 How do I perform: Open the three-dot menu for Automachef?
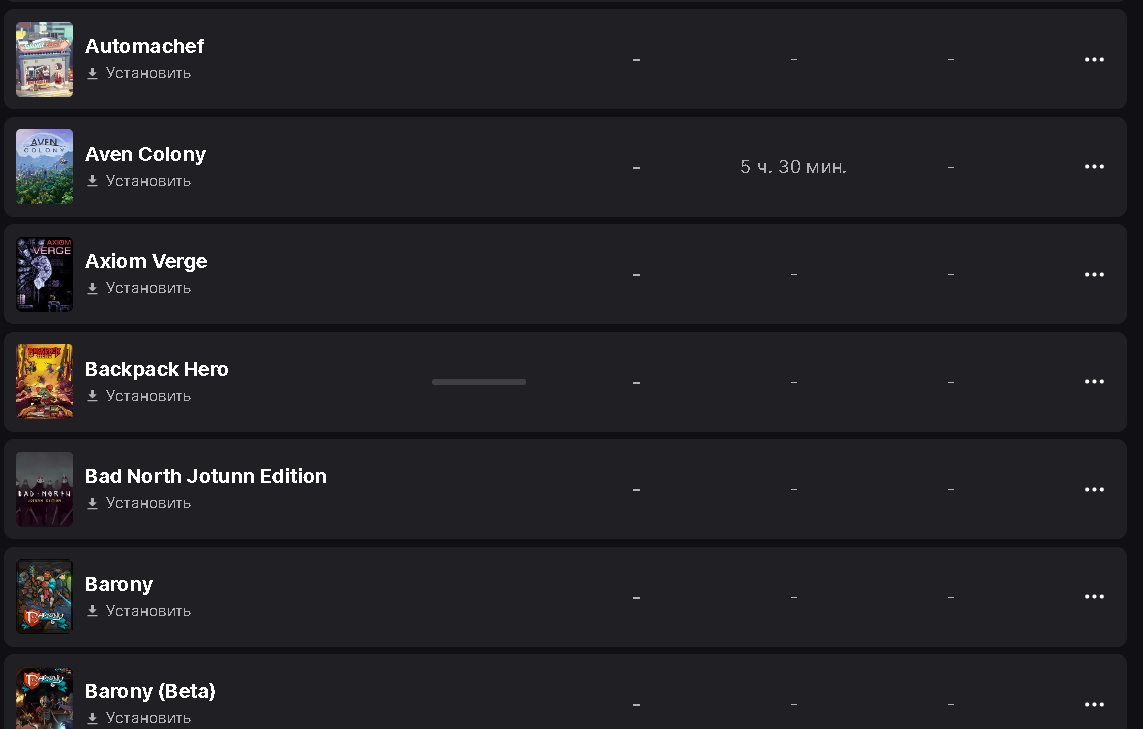pos(1094,60)
